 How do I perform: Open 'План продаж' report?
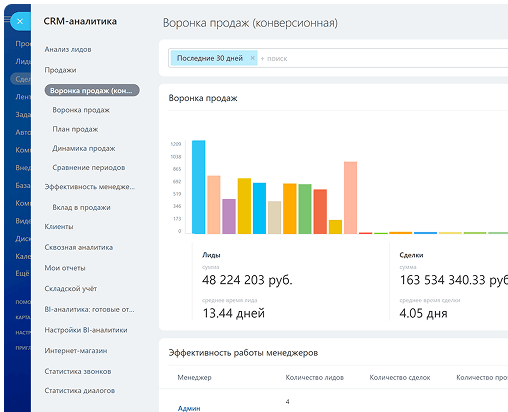coord(75,129)
